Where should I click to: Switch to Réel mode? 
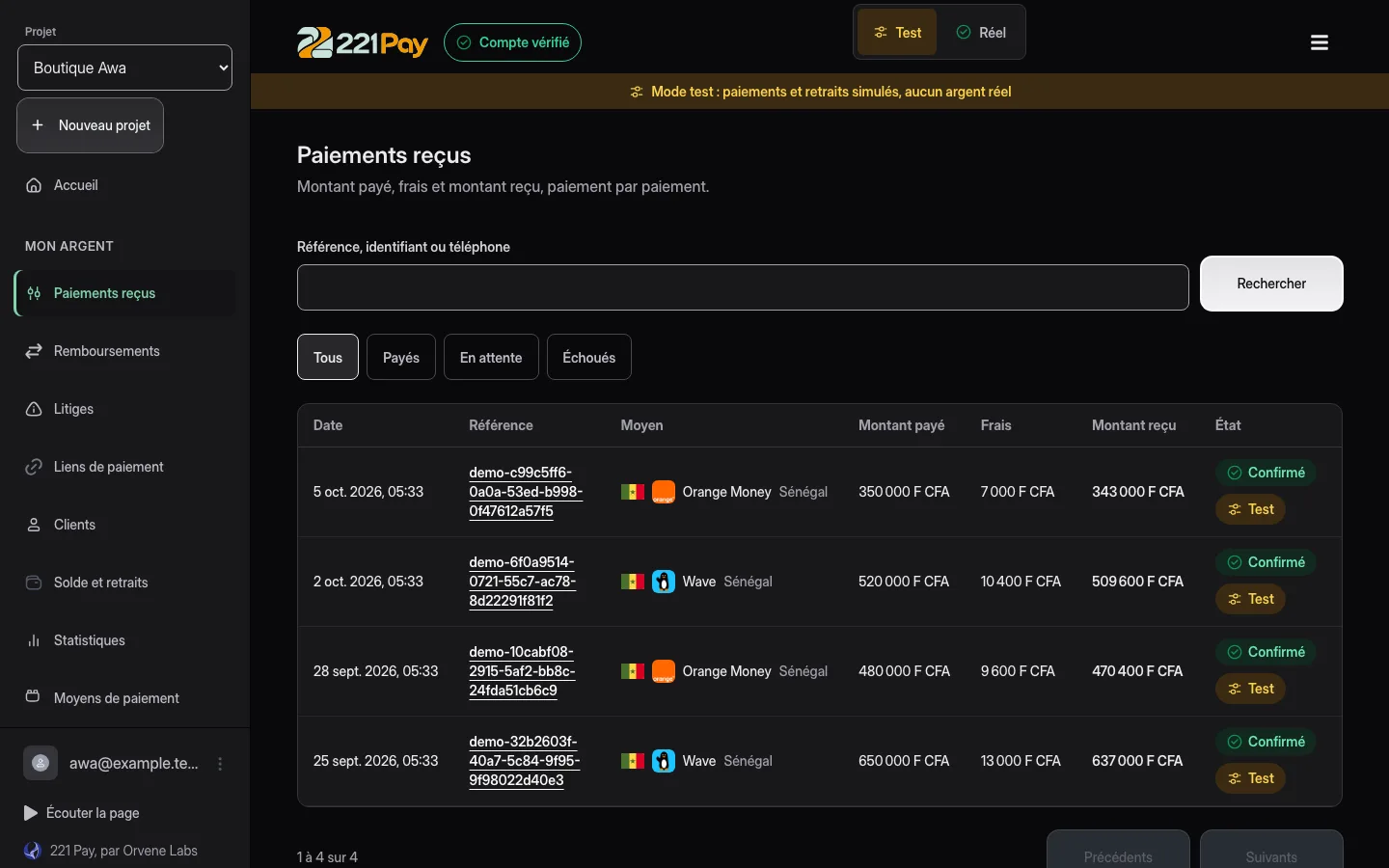[x=981, y=33]
